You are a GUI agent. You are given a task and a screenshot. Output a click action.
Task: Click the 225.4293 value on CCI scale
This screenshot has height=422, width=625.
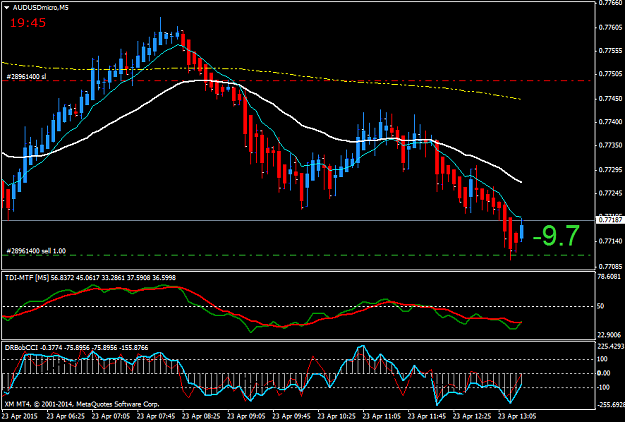tap(610, 346)
